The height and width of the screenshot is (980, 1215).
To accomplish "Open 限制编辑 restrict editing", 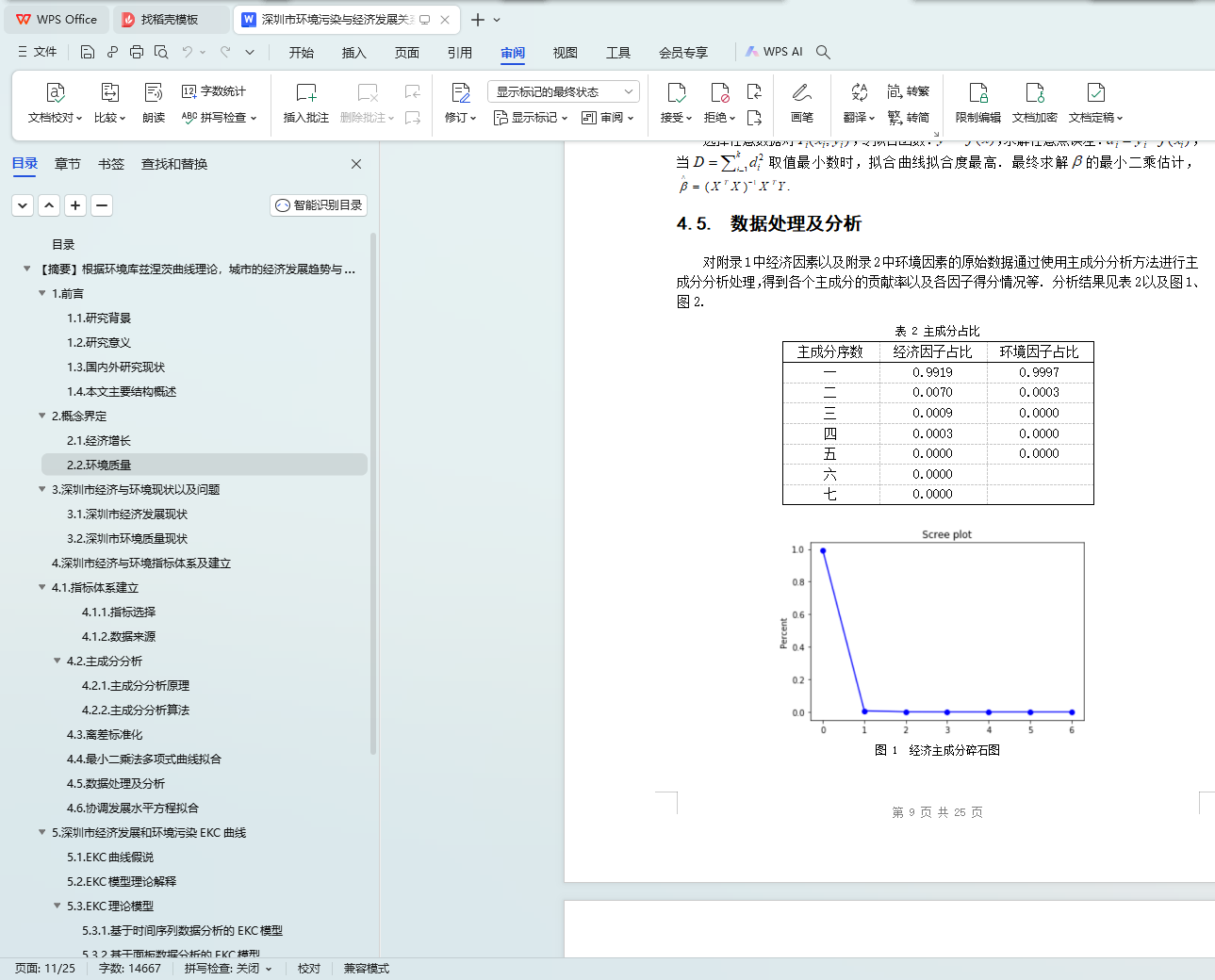I will coord(978,104).
